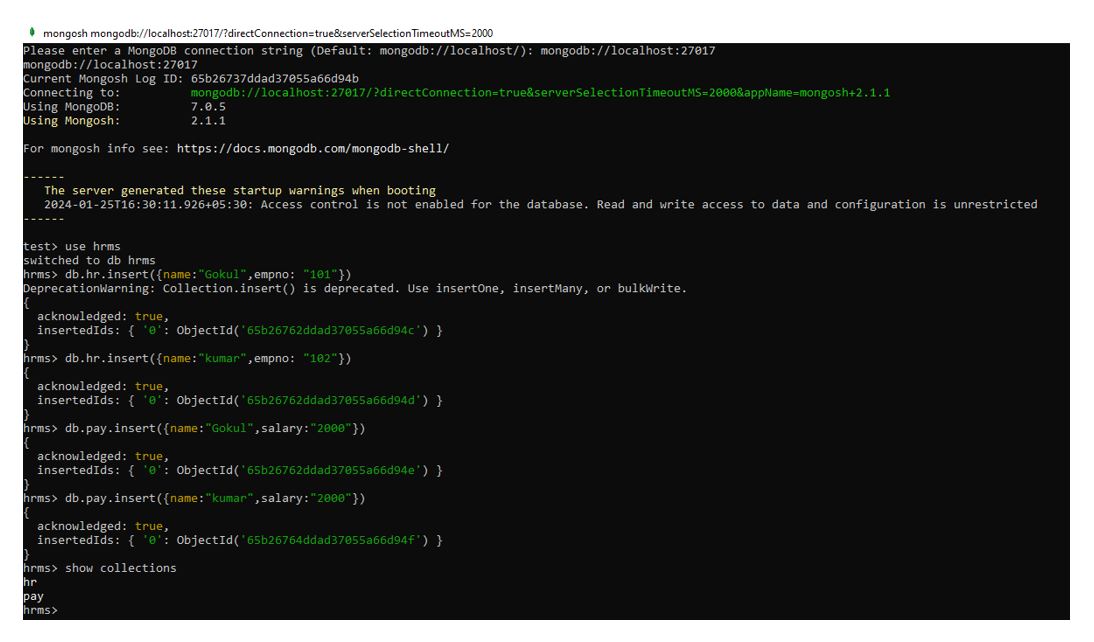
Task: Click the green connection string URL
Action: coord(540,92)
